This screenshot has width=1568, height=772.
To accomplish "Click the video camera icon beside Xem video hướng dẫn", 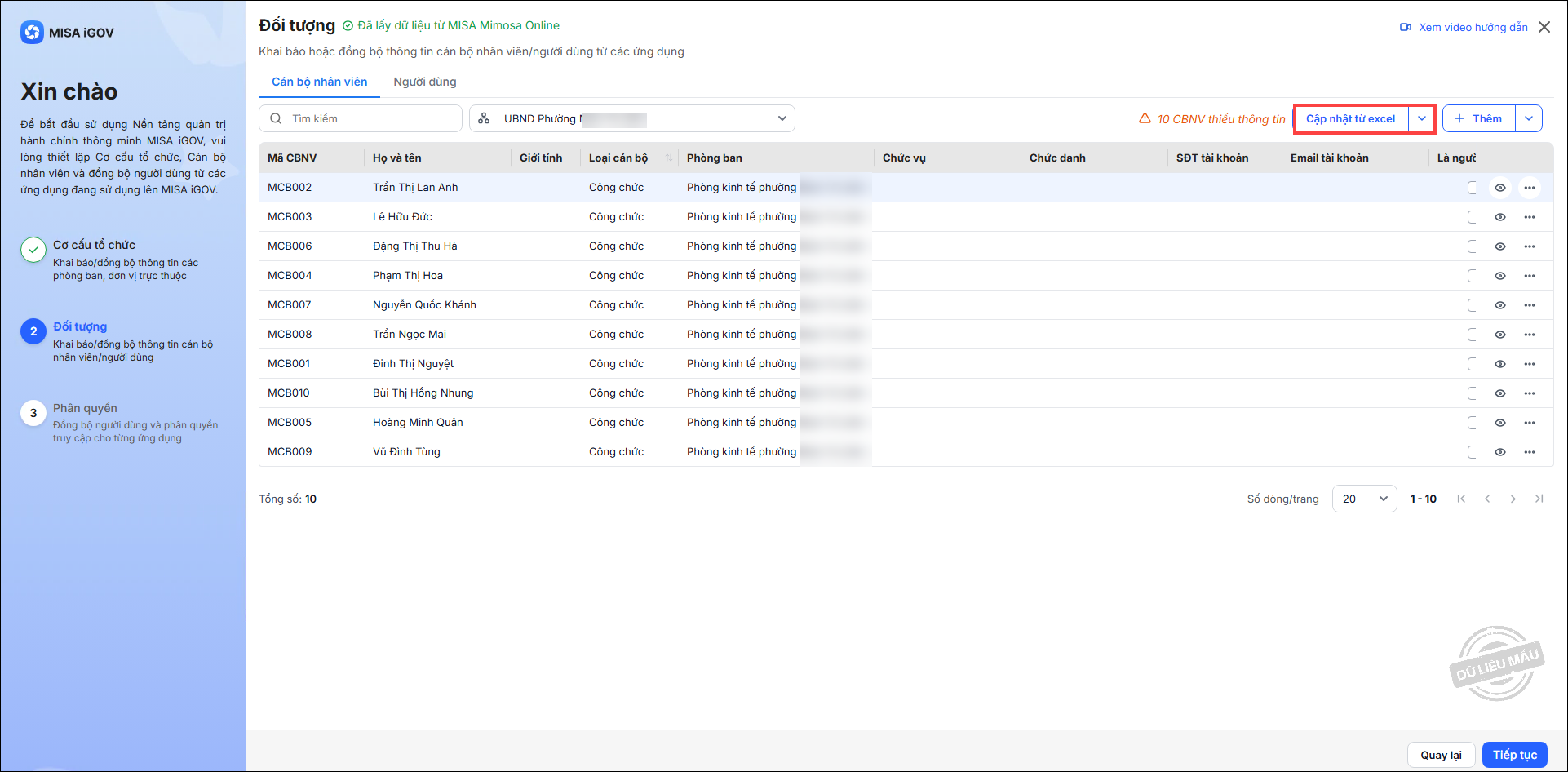I will coord(1406,27).
